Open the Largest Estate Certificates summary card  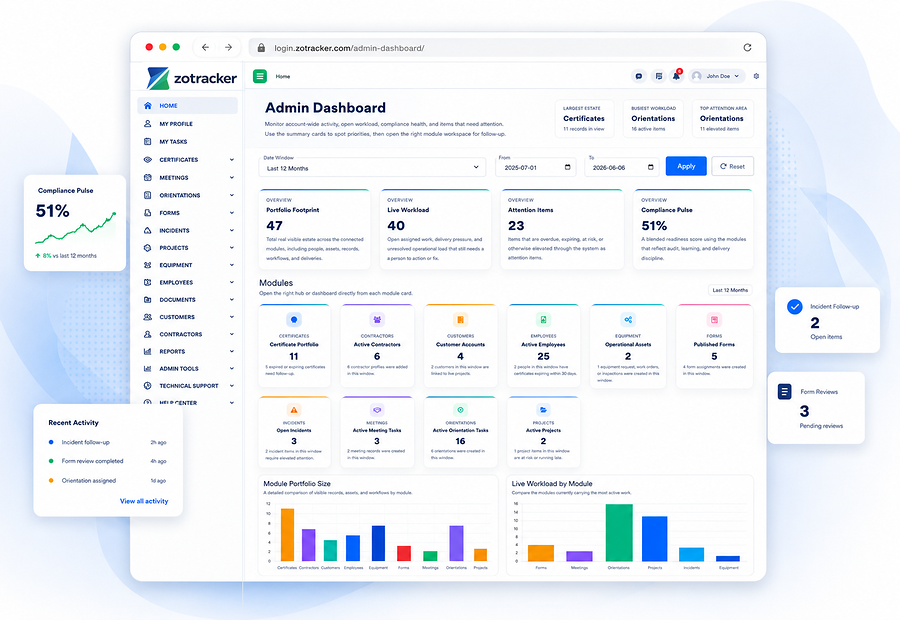[584, 119]
